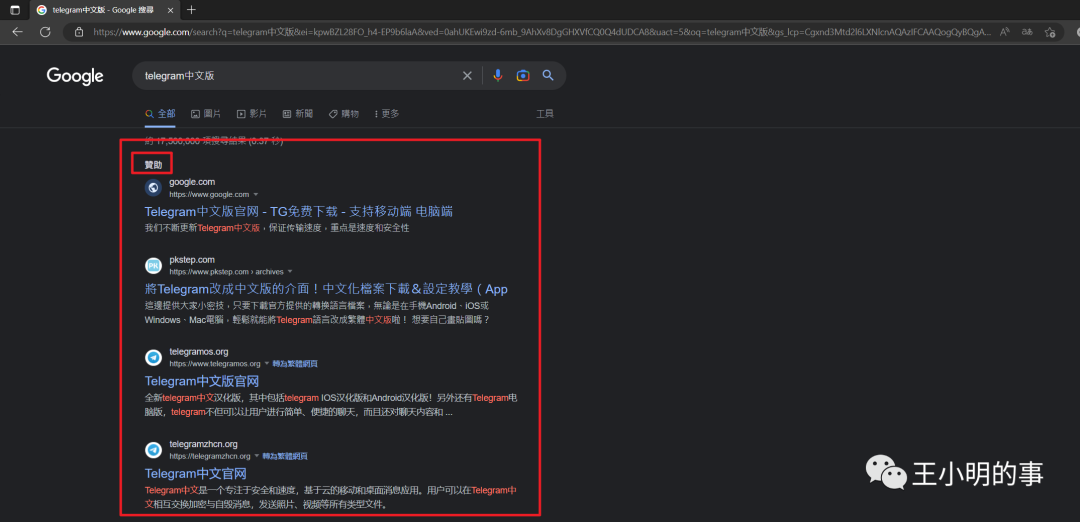Click the telegramos.org site name text
This screenshot has width=1080, height=522.
point(198,352)
